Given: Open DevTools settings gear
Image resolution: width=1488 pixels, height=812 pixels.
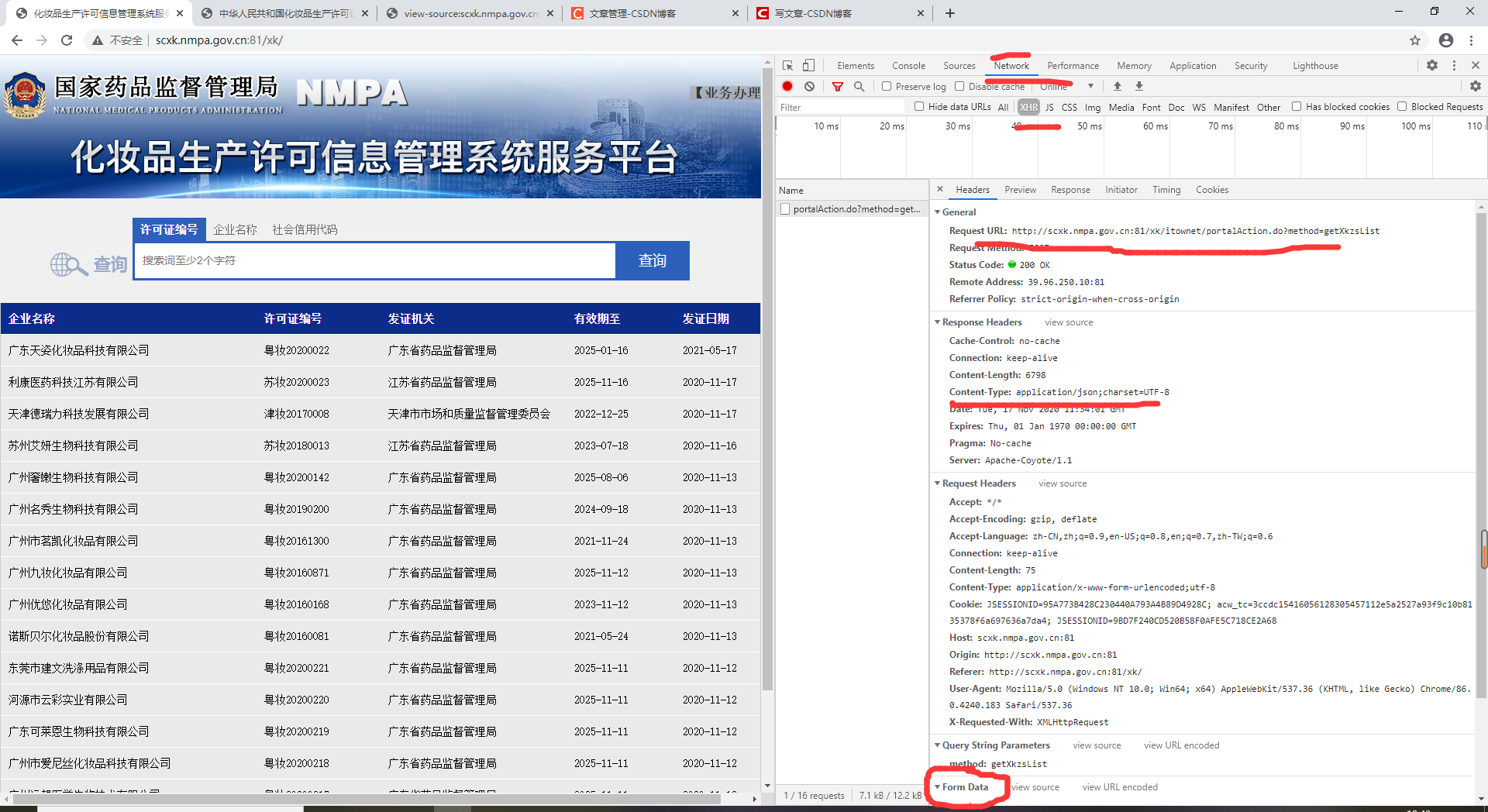Looking at the screenshot, I should [1432, 66].
